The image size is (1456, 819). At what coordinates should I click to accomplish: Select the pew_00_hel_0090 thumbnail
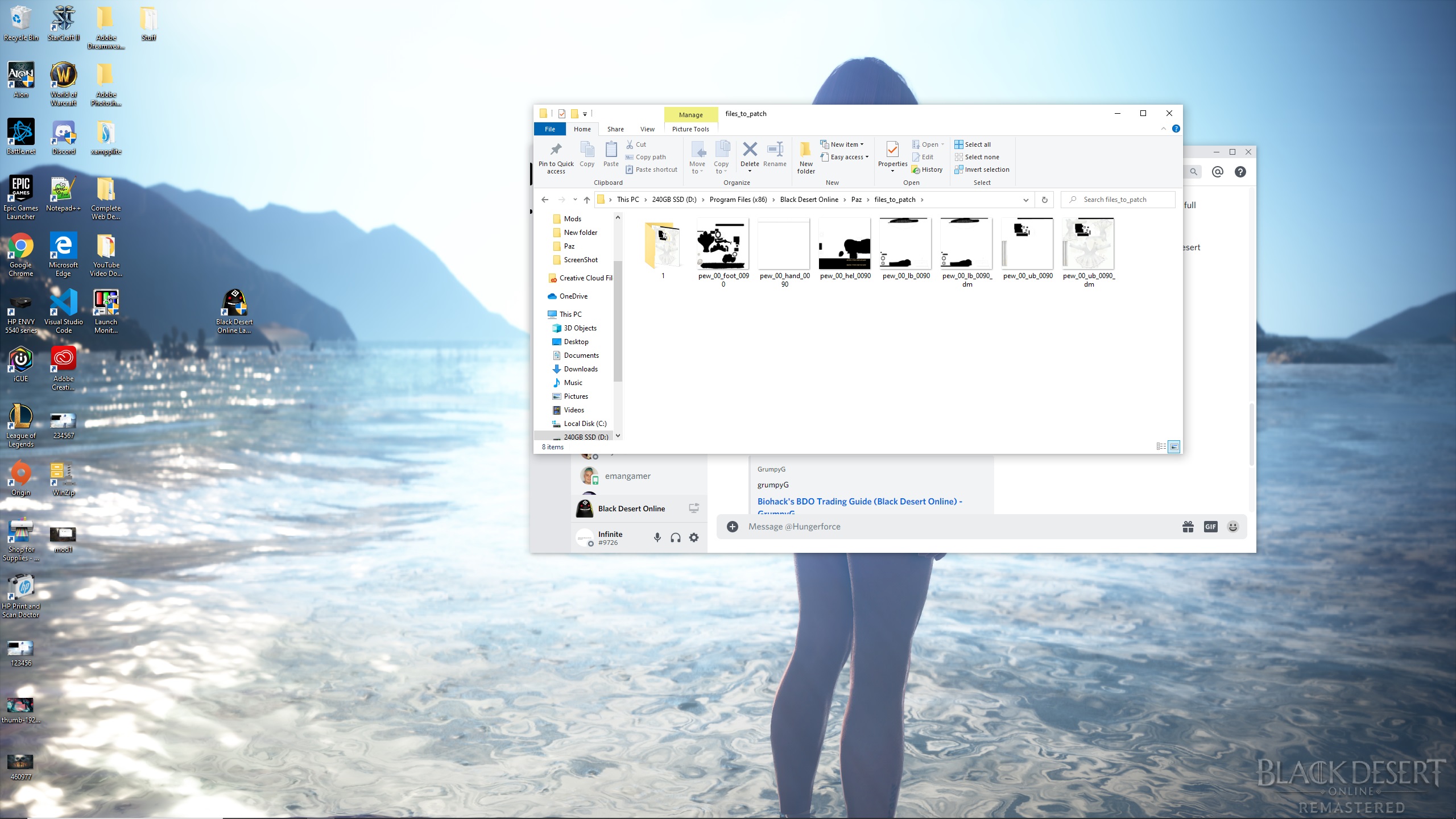point(845,245)
